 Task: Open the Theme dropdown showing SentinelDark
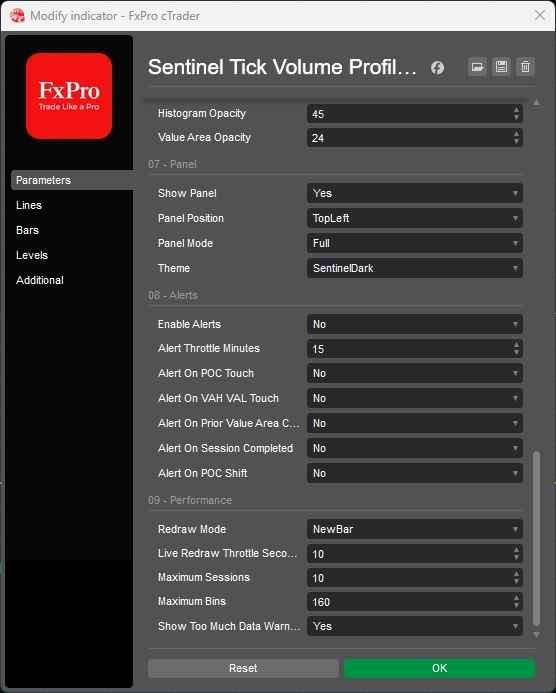(x=415, y=268)
